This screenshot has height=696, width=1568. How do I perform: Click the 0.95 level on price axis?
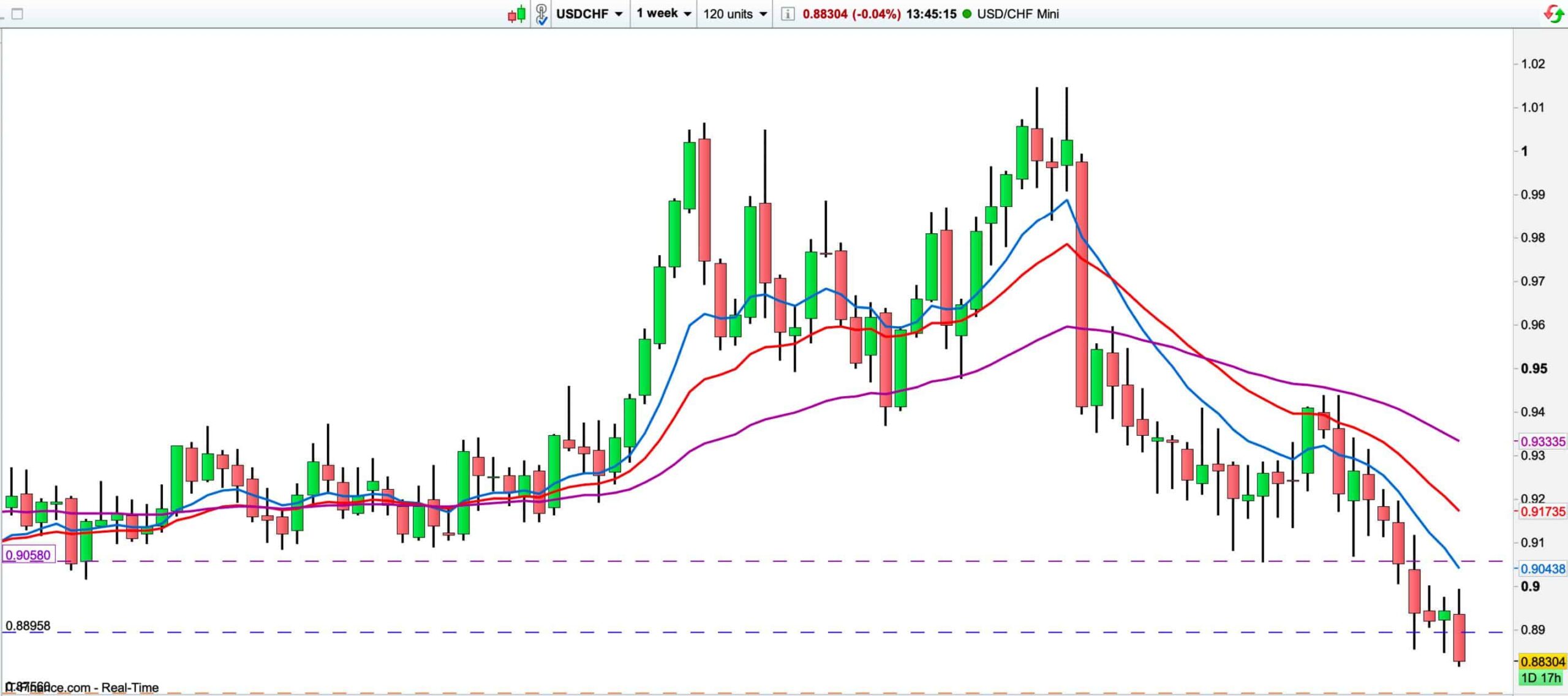click(x=1534, y=369)
